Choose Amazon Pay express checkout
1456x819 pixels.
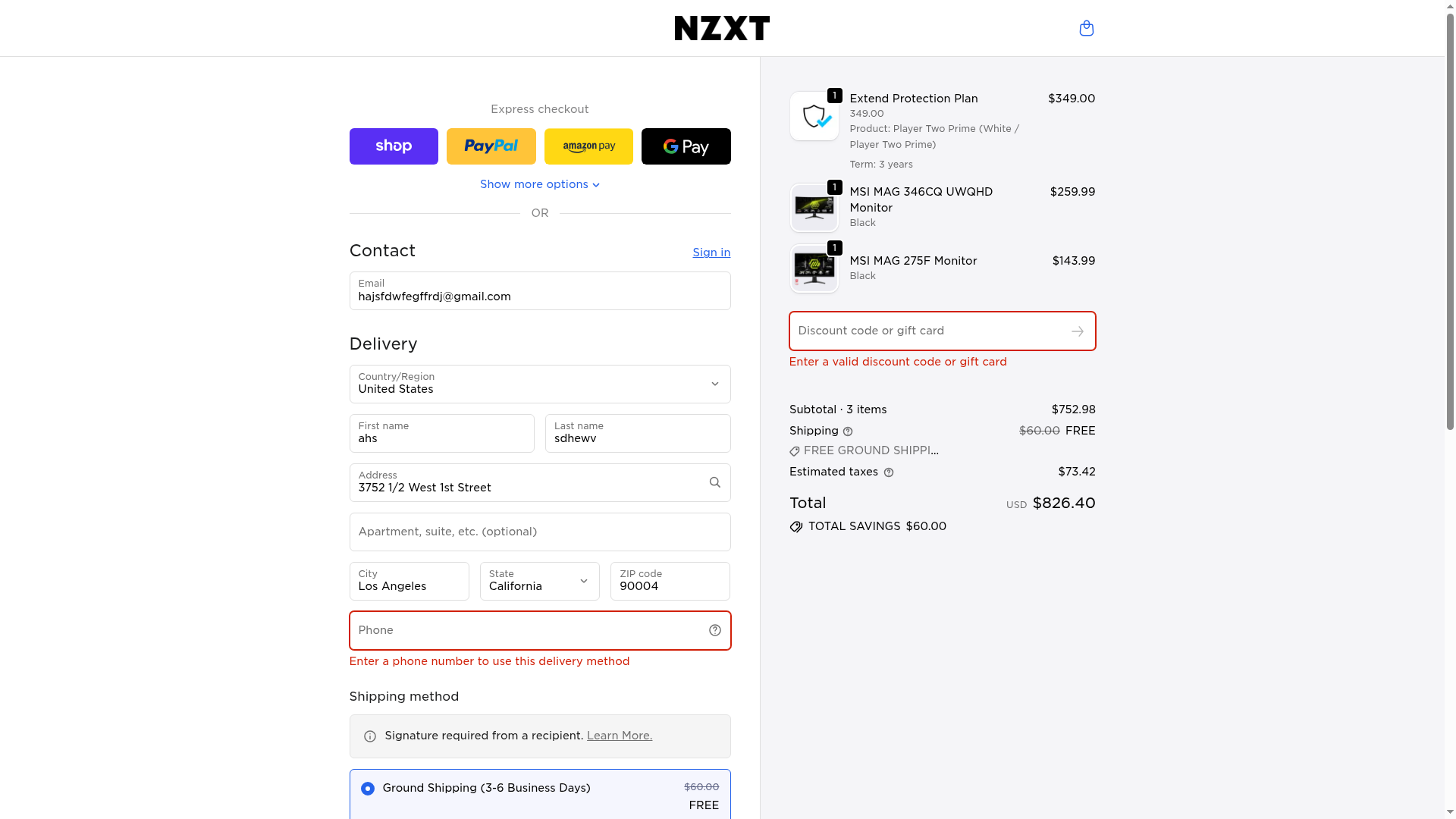click(x=588, y=146)
